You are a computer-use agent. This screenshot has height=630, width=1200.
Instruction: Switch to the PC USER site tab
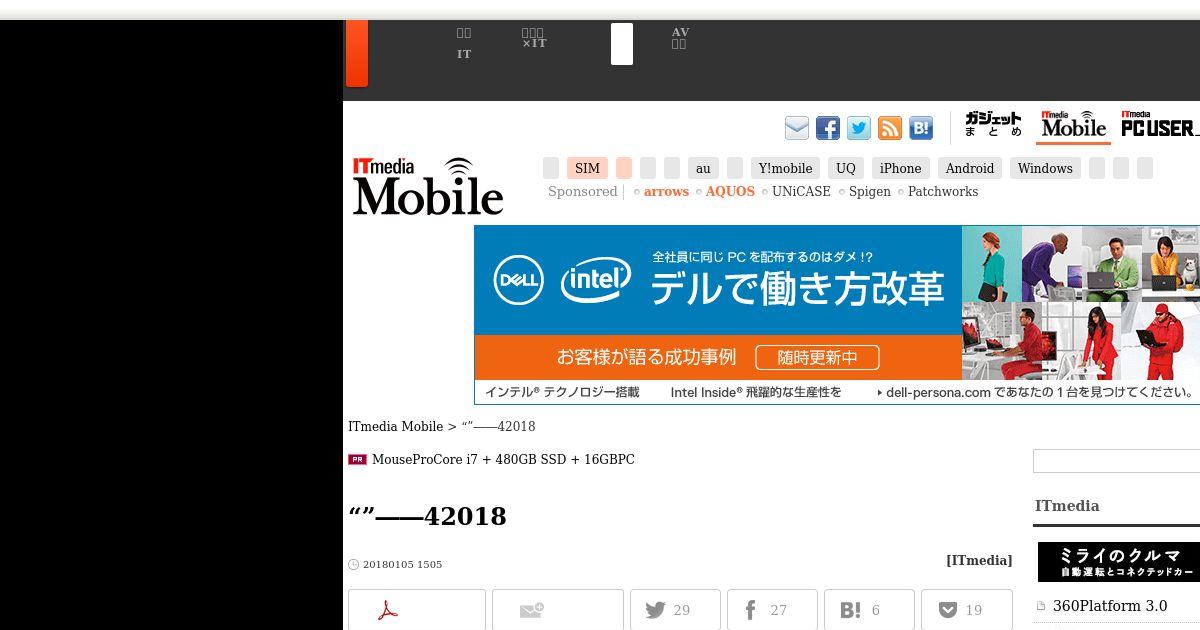point(1159,125)
